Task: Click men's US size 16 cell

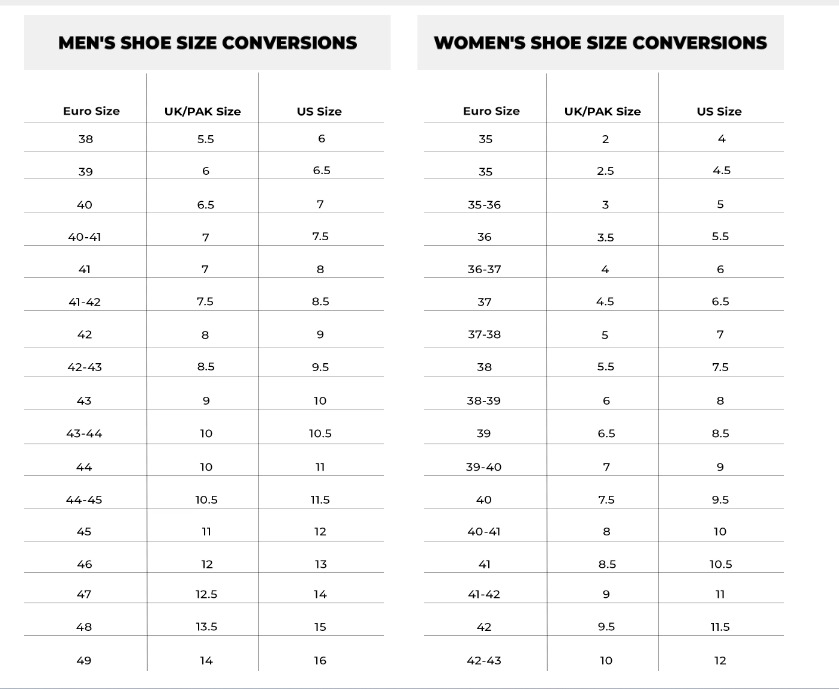Action: tap(320, 660)
